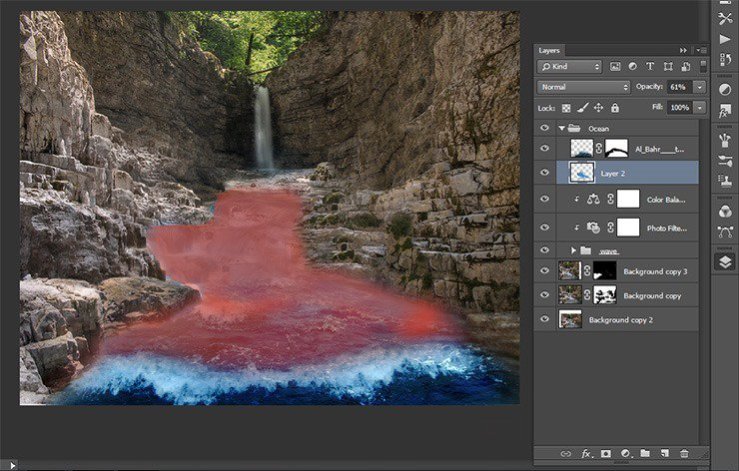
Task: Create a new layer
Action: (665, 453)
